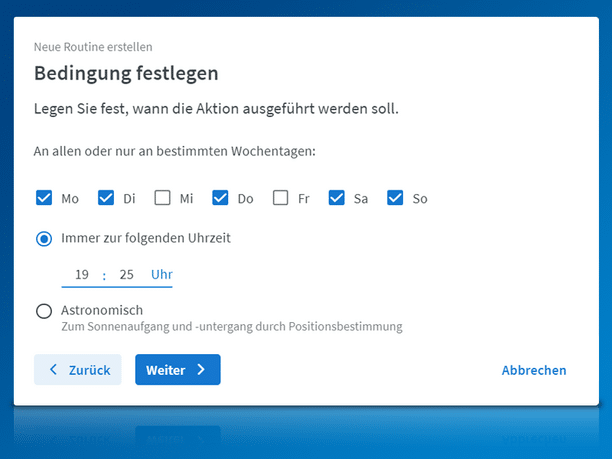This screenshot has width=612, height=459.
Task: Select the Astronomisch radio button
Action: pos(44,311)
